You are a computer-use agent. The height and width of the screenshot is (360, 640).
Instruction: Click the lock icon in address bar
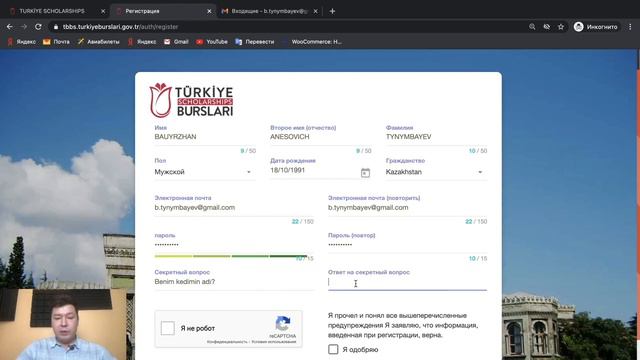[x=56, y=27]
